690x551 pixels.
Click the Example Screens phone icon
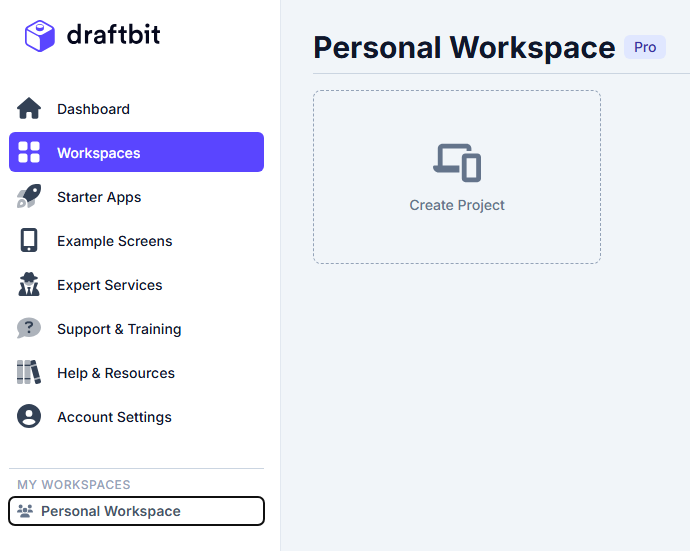click(x=29, y=240)
